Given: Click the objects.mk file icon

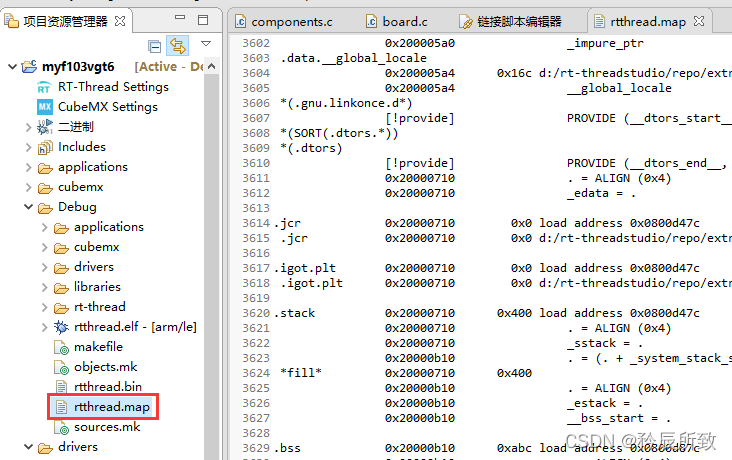Looking at the screenshot, I should [61, 368].
